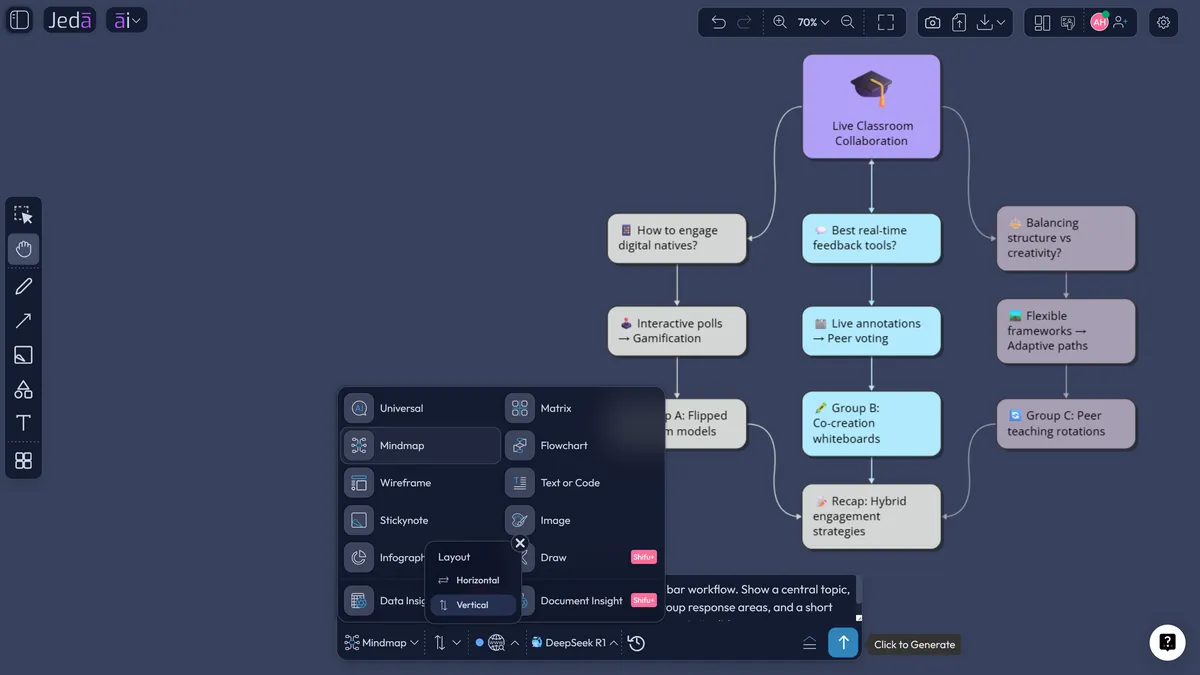Select the Group B Co-creation whiteboards node
Image resolution: width=1200 pixels, height=675 pixels.
coord(871,423)
